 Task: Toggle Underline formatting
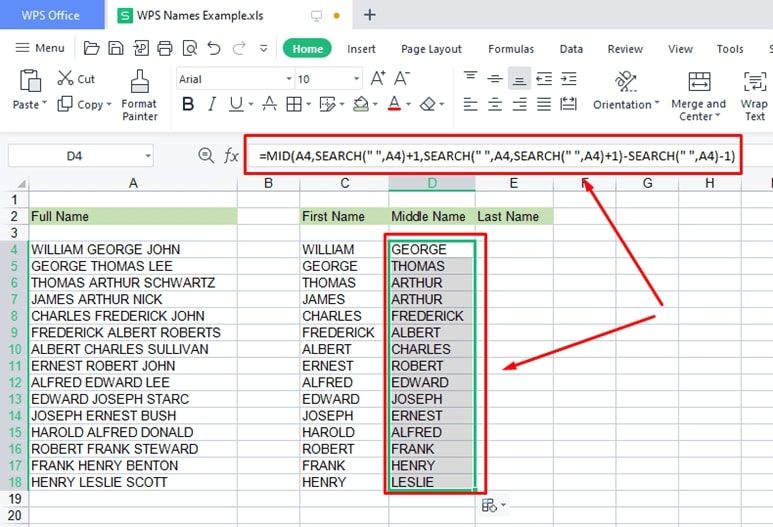coord(236,104)
